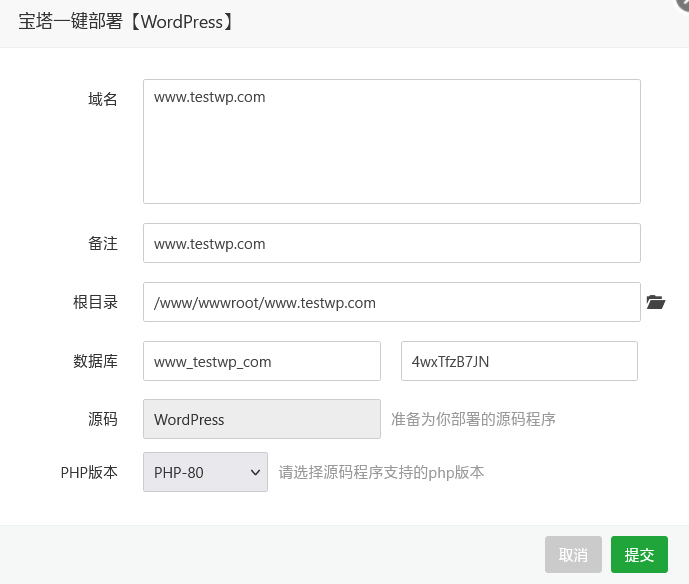689x584 pixels.
Task: Submit the deployment with 提交 button
Action: click(639, 555)
